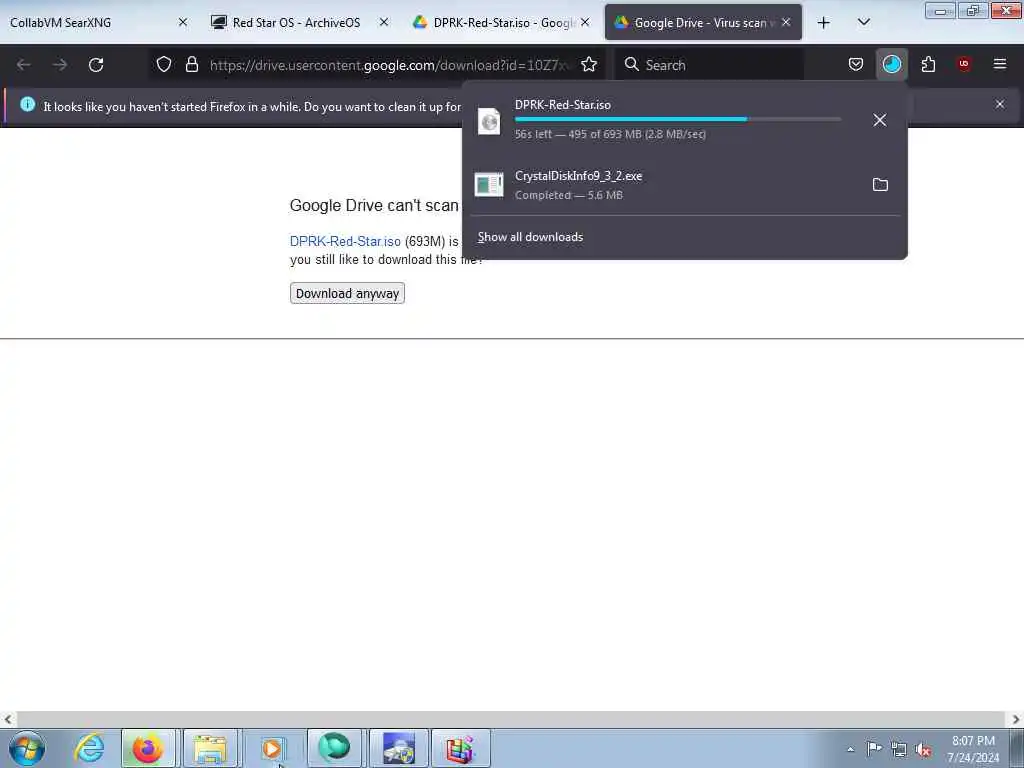Launch Internet Explorer from the taskbar

tap(89, 748)
